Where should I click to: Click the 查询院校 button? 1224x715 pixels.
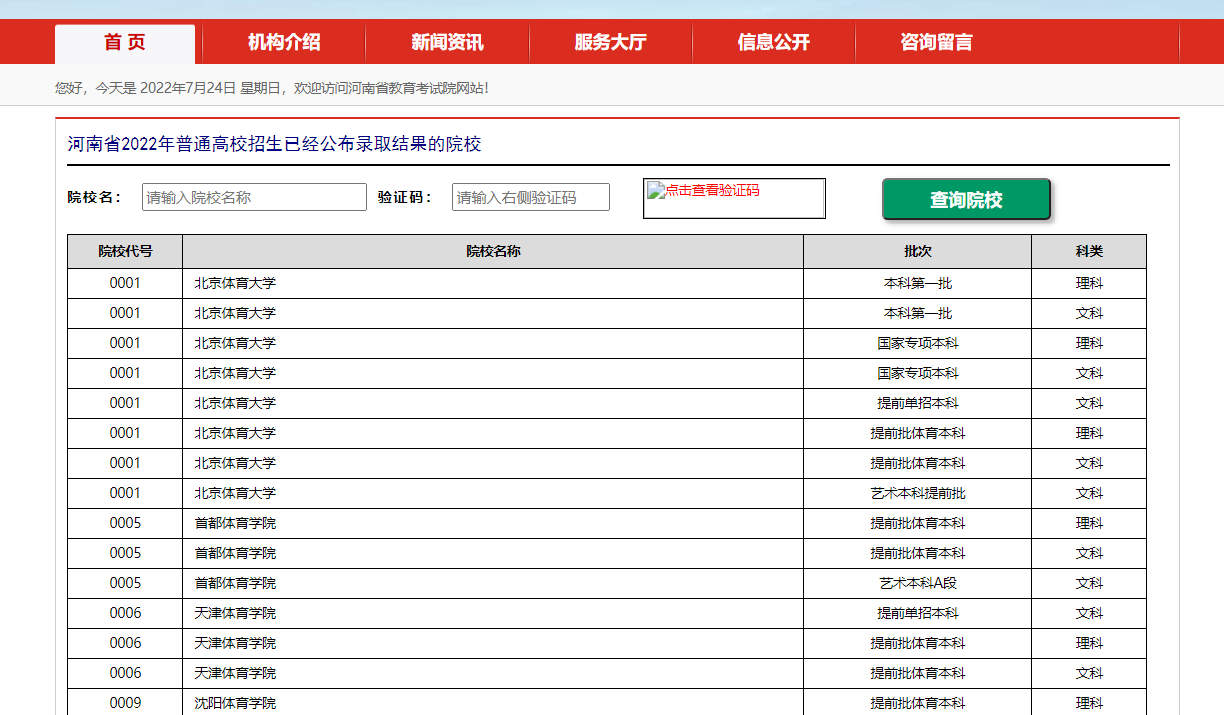(x=966, y=199)
